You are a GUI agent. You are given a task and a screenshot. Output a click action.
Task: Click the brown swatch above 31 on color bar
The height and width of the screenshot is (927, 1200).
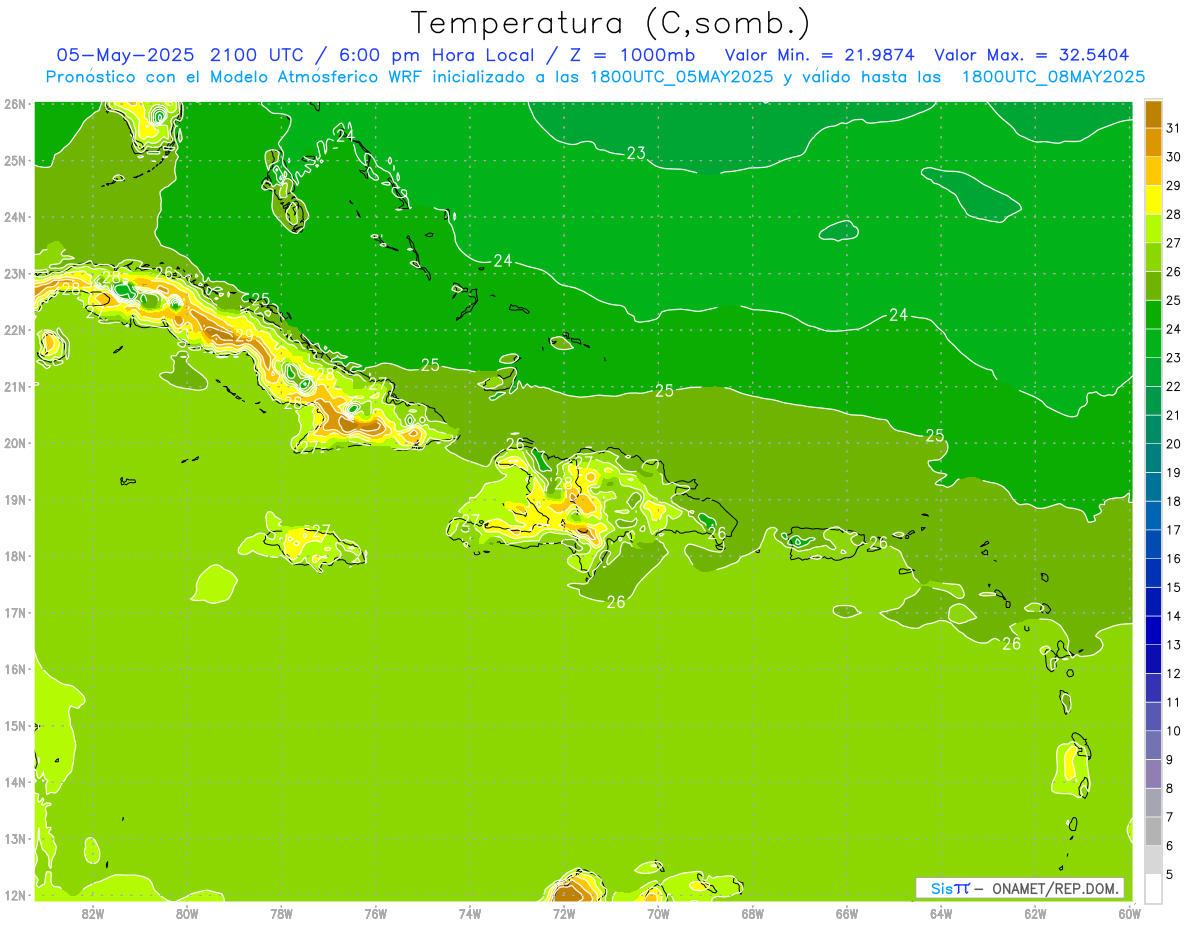1153,114
